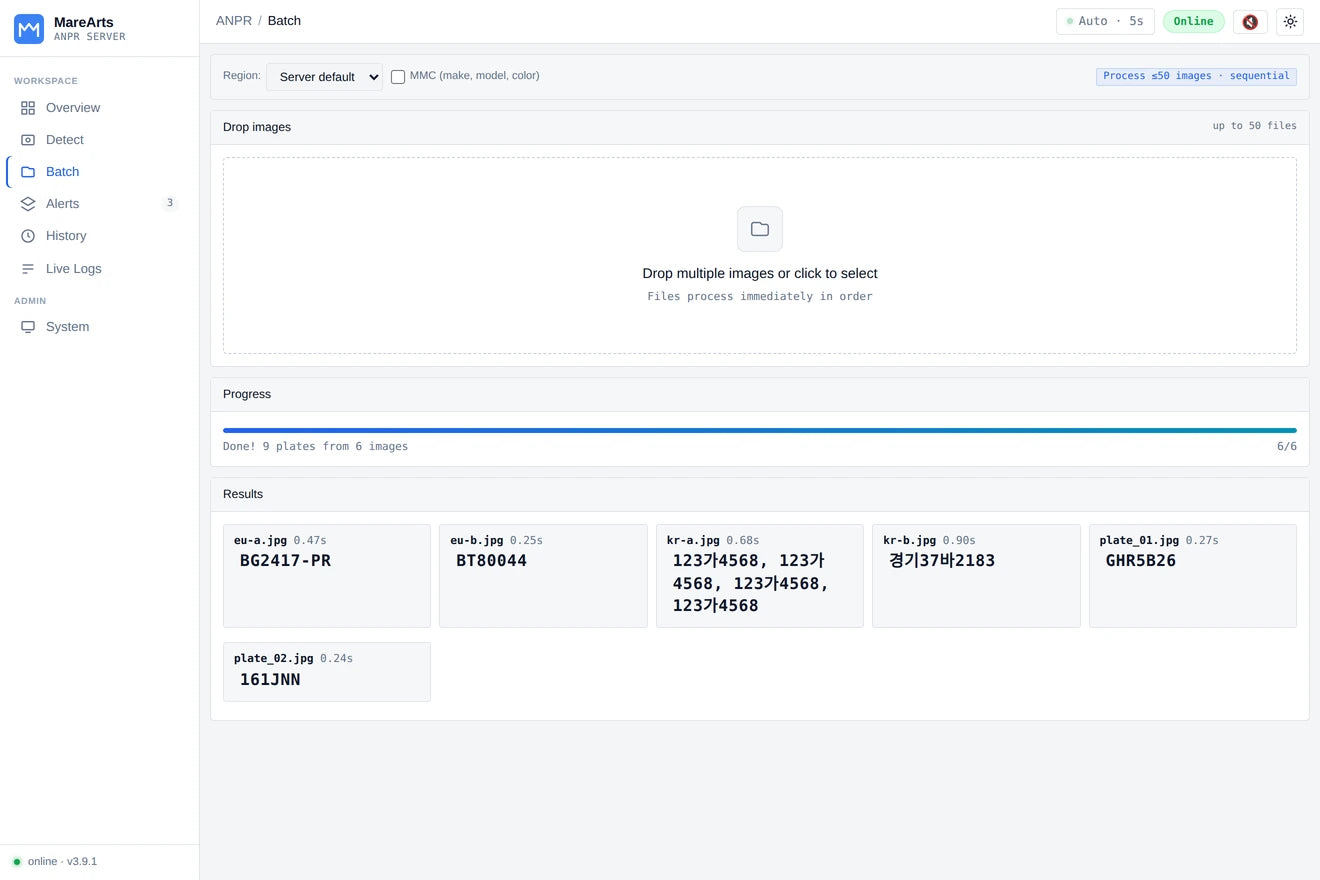1320x880 pixels.
Task: Click the folder icon in drop zone
Action: [760, 229]
